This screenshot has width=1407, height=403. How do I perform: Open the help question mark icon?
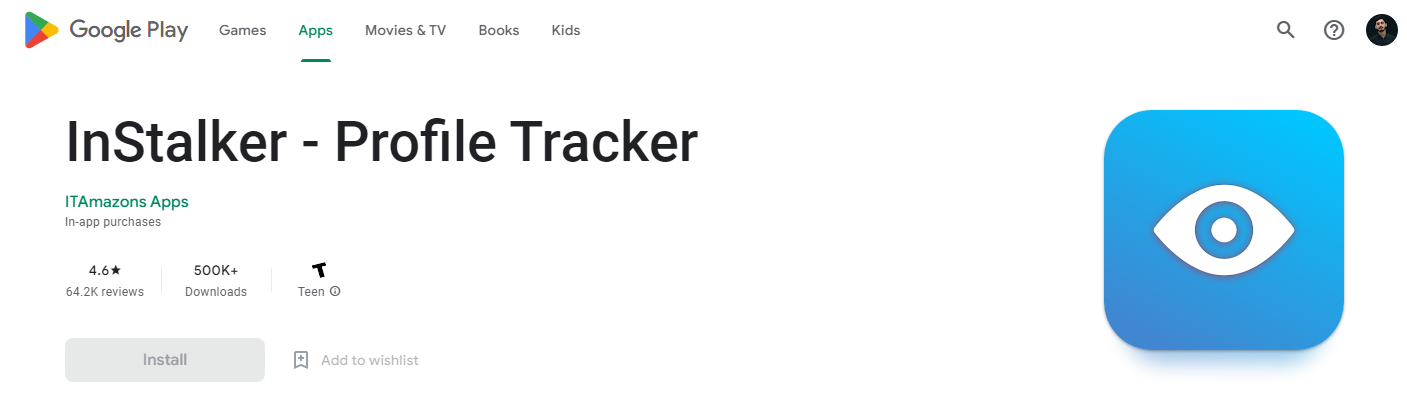click(x=1334, y=30)
